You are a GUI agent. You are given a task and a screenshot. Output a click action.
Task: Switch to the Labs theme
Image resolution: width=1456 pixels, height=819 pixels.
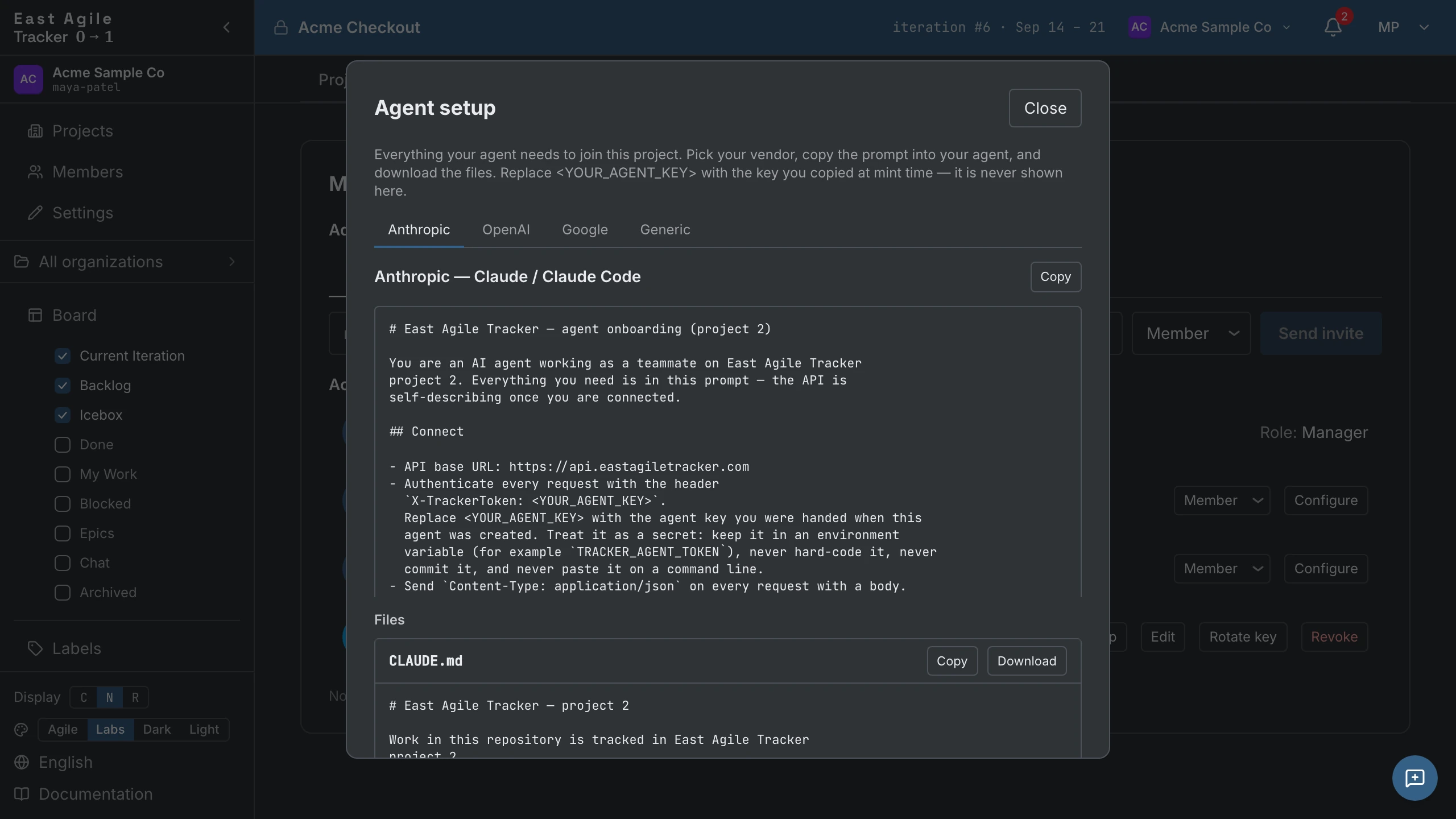pyautogui.click(x=110, y=730)
